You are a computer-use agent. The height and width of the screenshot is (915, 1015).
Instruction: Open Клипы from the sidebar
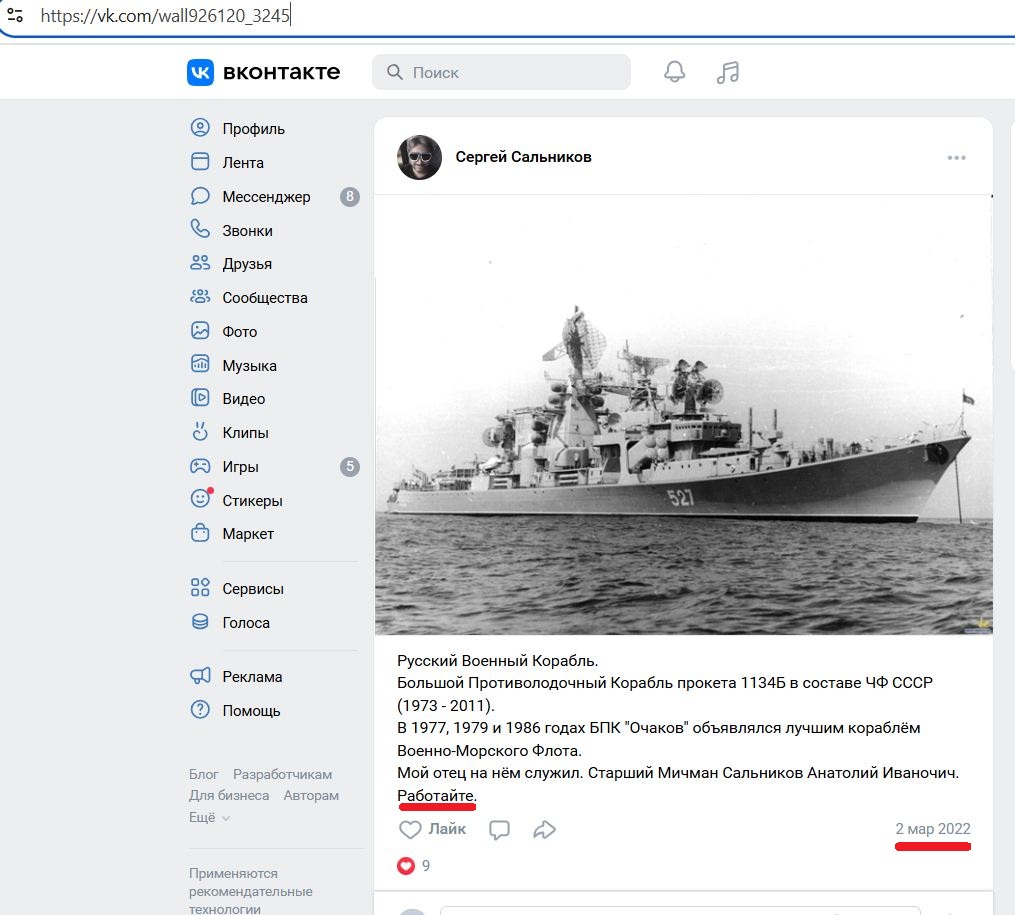(x=245, y=433)
